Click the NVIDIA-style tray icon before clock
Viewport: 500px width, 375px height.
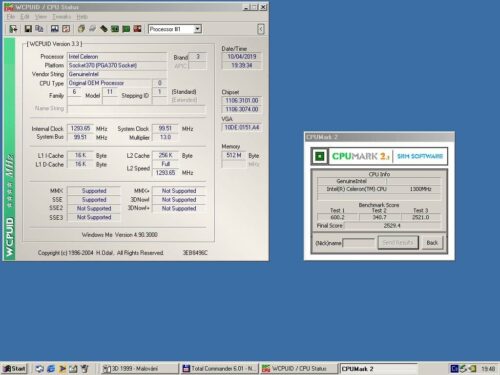click(473, 369)
